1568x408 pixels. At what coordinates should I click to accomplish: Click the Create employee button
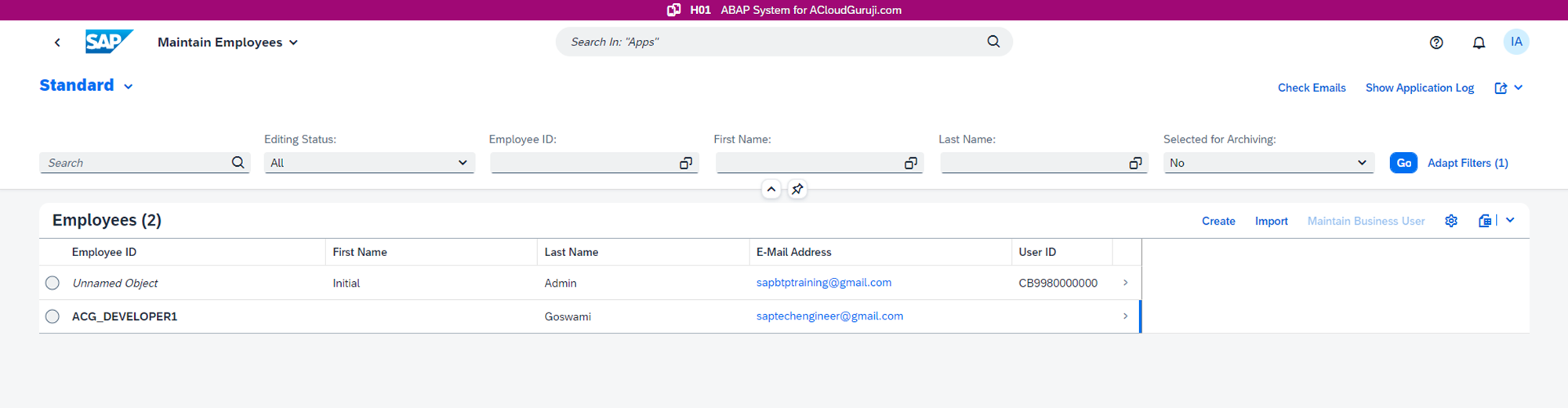point(1218,221)
